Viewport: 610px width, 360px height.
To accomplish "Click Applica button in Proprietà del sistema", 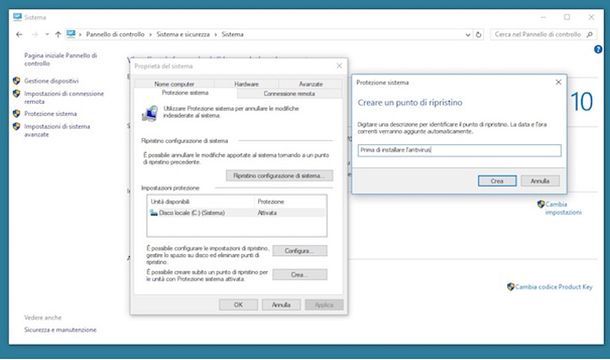I will [324, 305].
